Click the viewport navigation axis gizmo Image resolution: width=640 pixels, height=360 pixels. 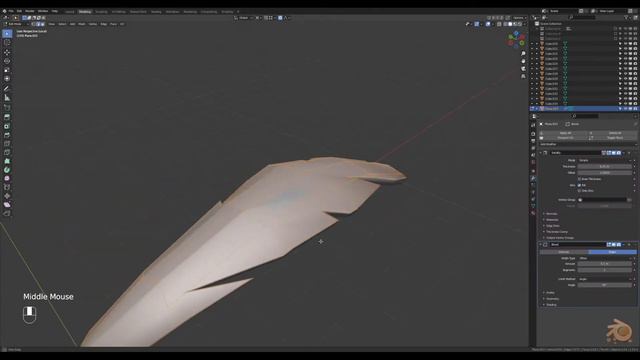point(516,39)
